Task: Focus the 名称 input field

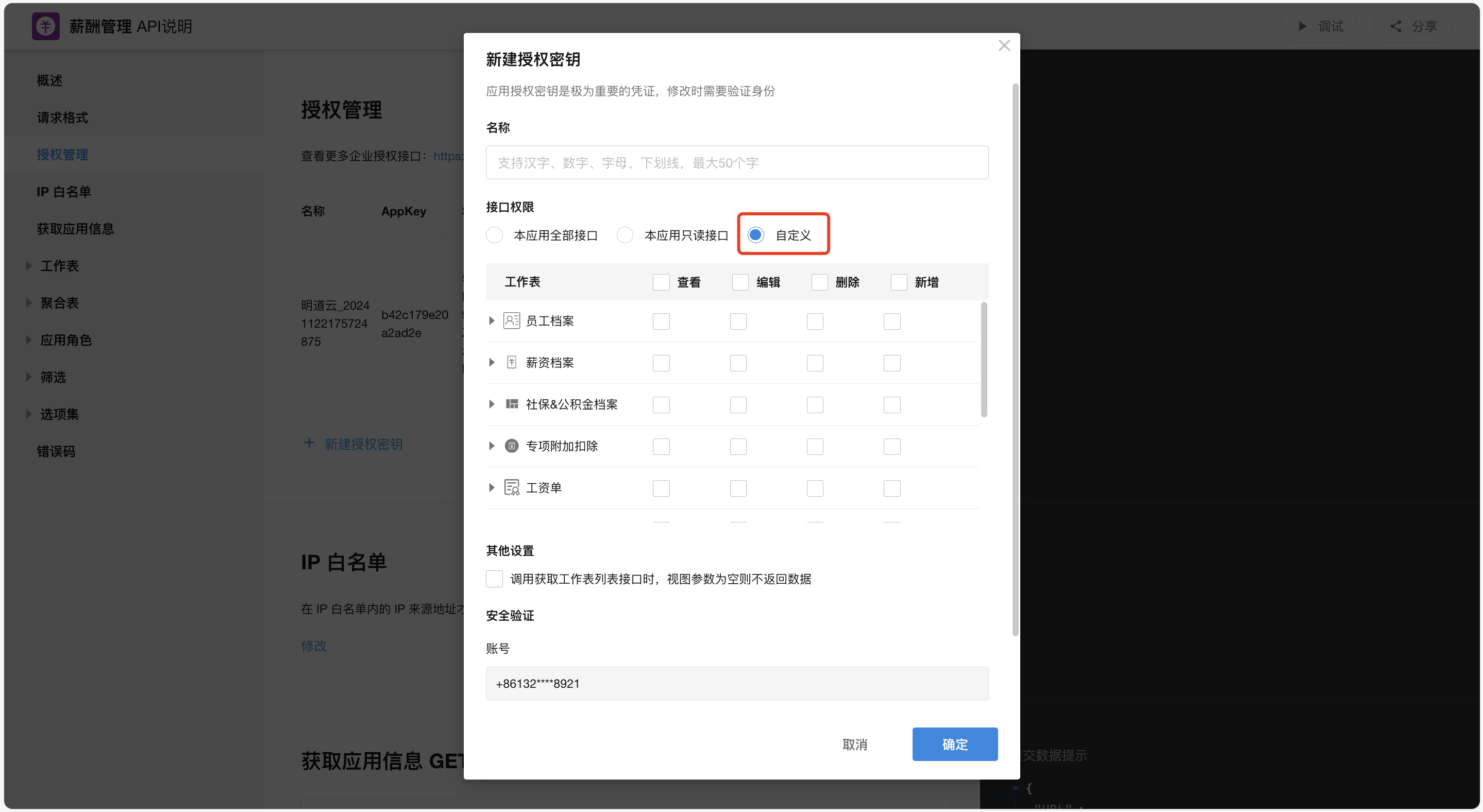Action: (x=737, y=163)
